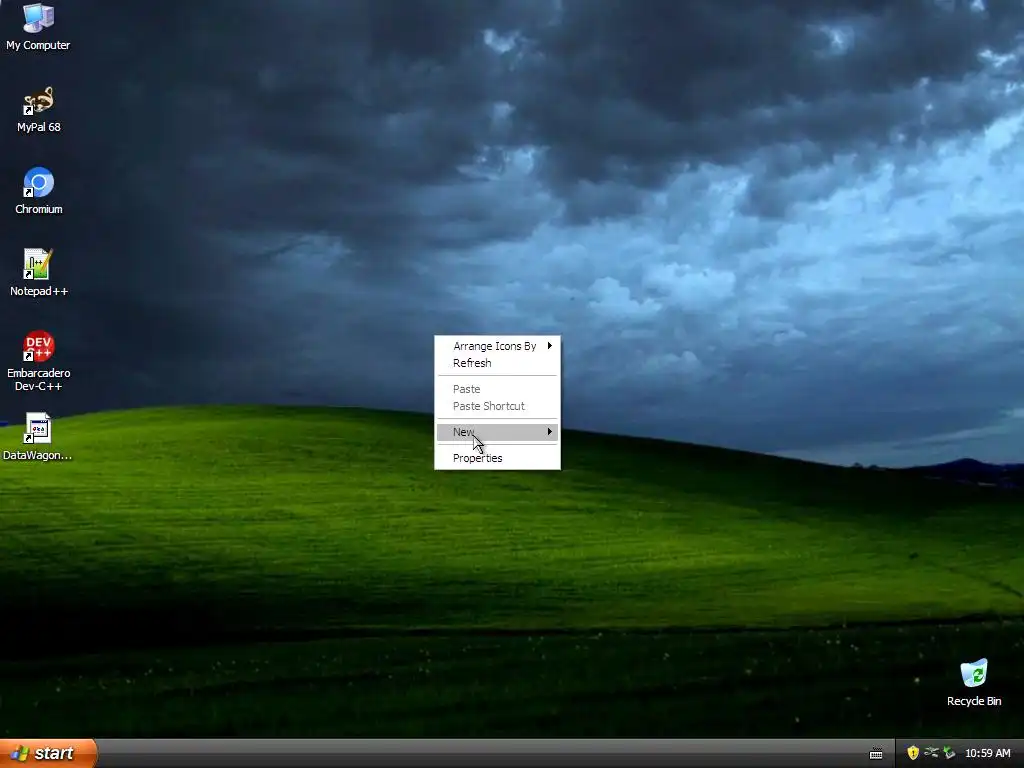Click the 10:59 AM taskbar clock

click(x=987, y=753)
